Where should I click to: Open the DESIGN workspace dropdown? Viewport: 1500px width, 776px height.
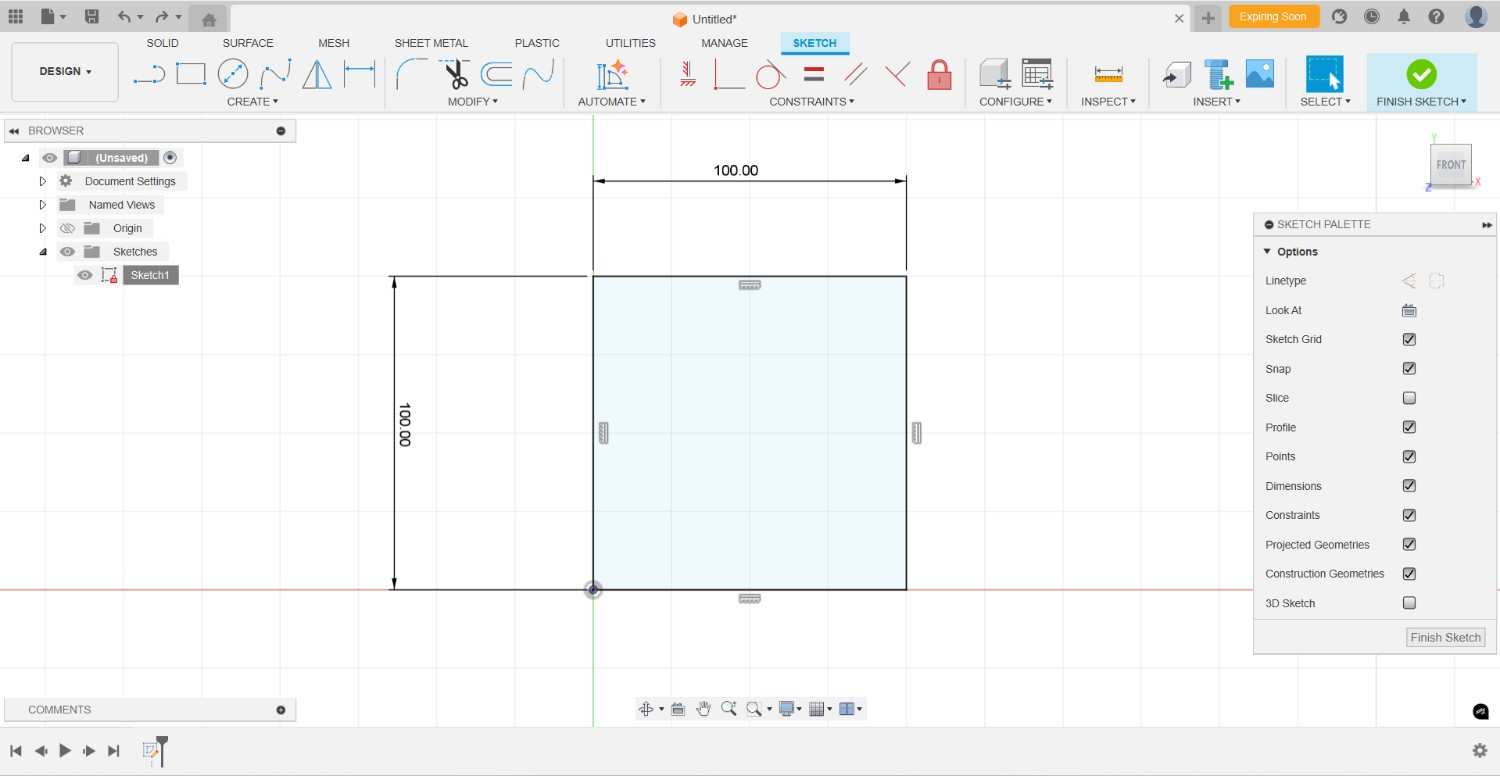(65, 72)
